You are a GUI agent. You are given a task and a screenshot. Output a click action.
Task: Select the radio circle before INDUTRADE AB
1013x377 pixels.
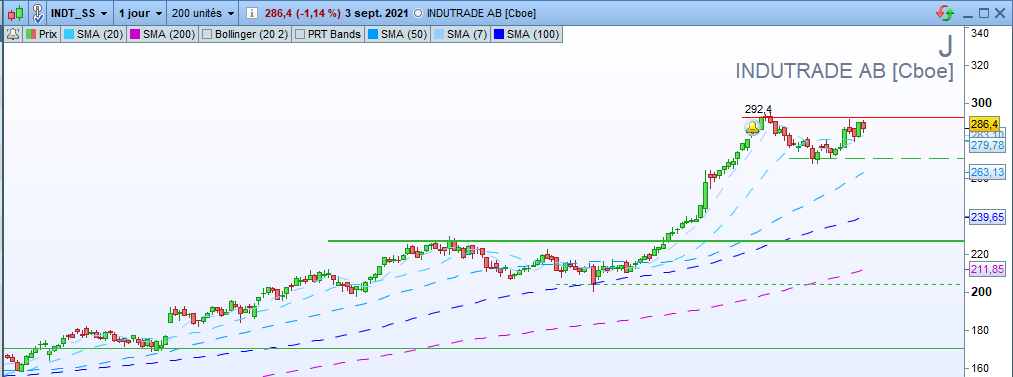(x=417, y=13)
